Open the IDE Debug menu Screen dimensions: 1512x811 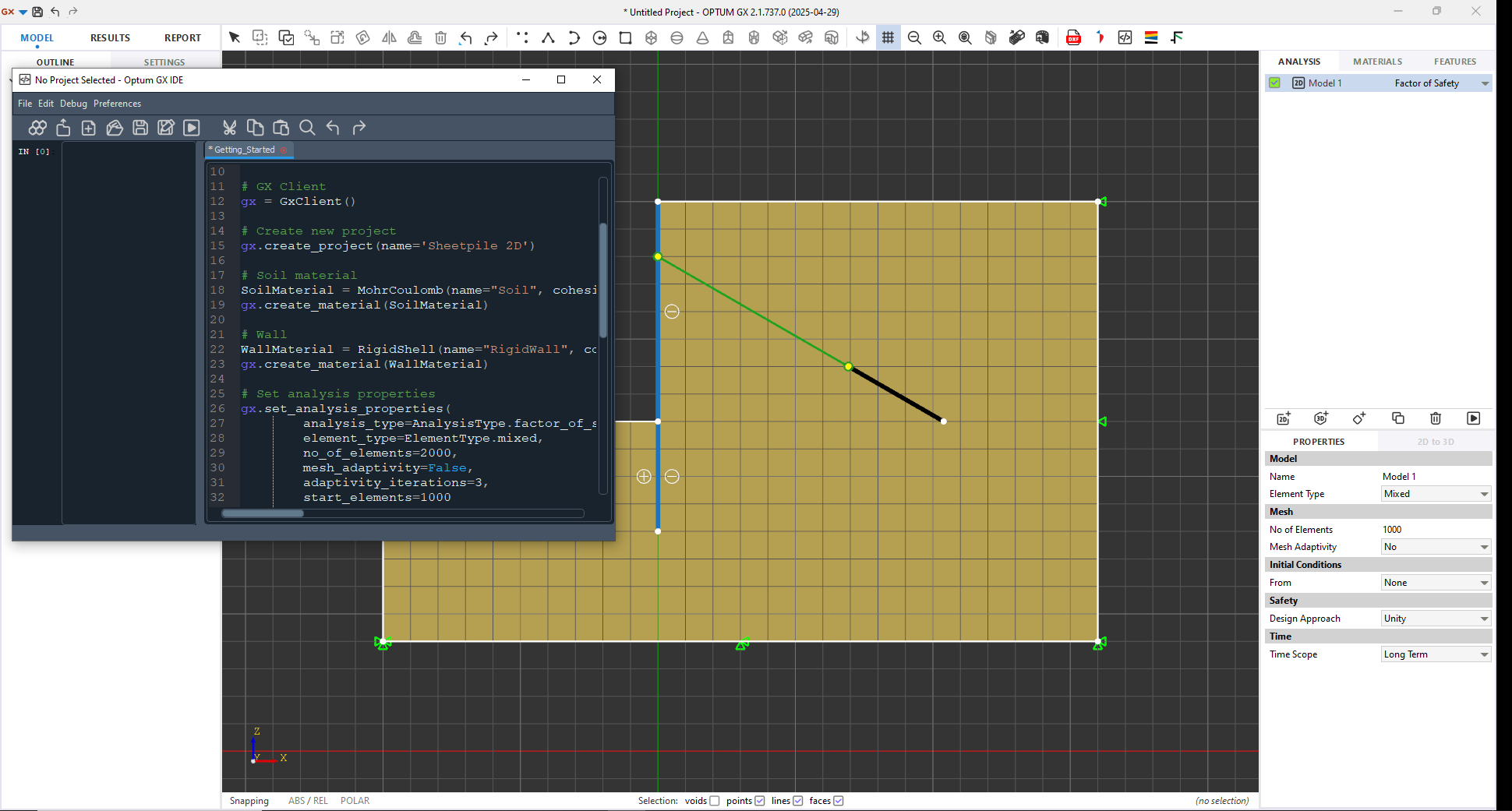[x=73, y=104]
